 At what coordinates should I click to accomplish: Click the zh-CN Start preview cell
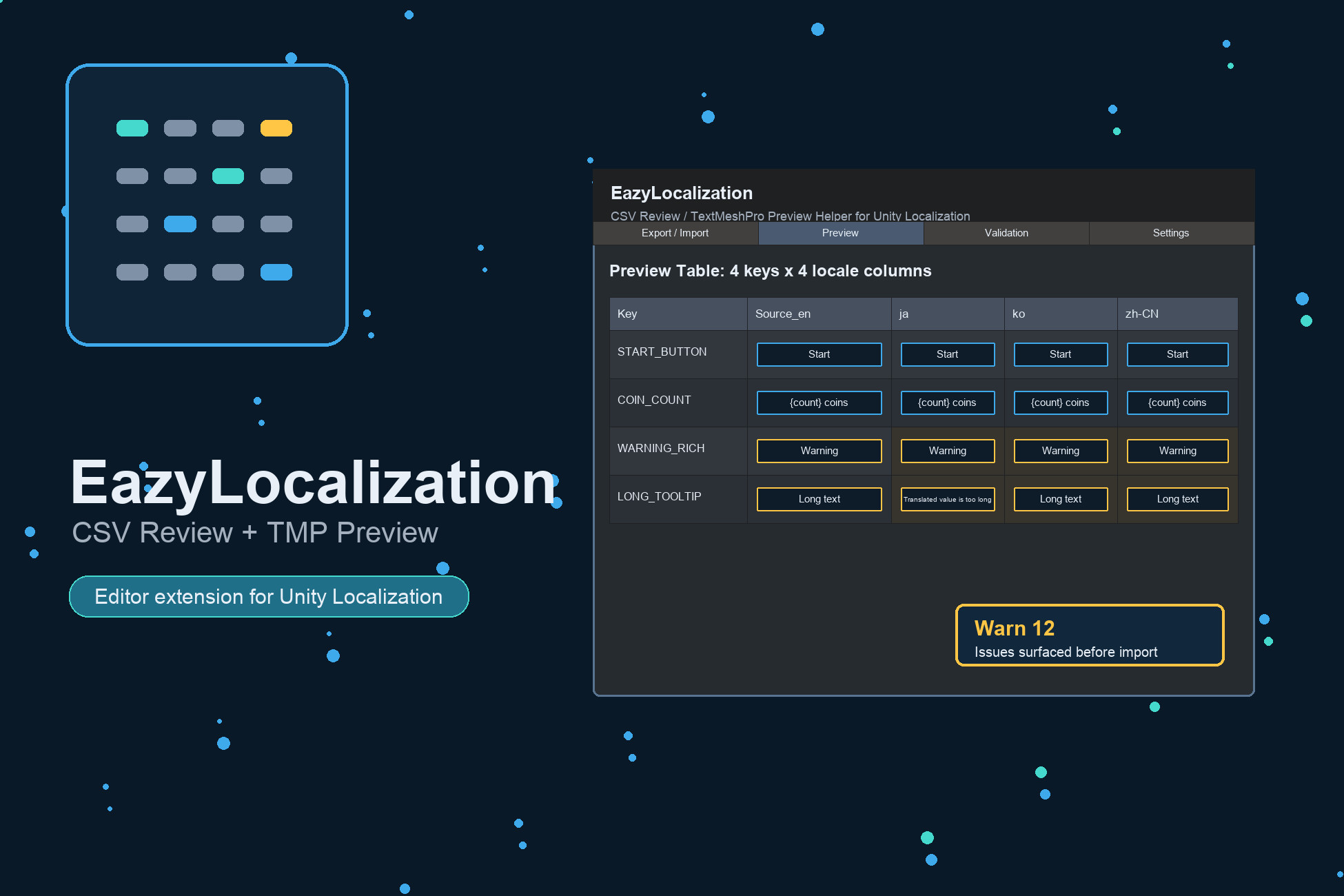(x=1178, y=354)
